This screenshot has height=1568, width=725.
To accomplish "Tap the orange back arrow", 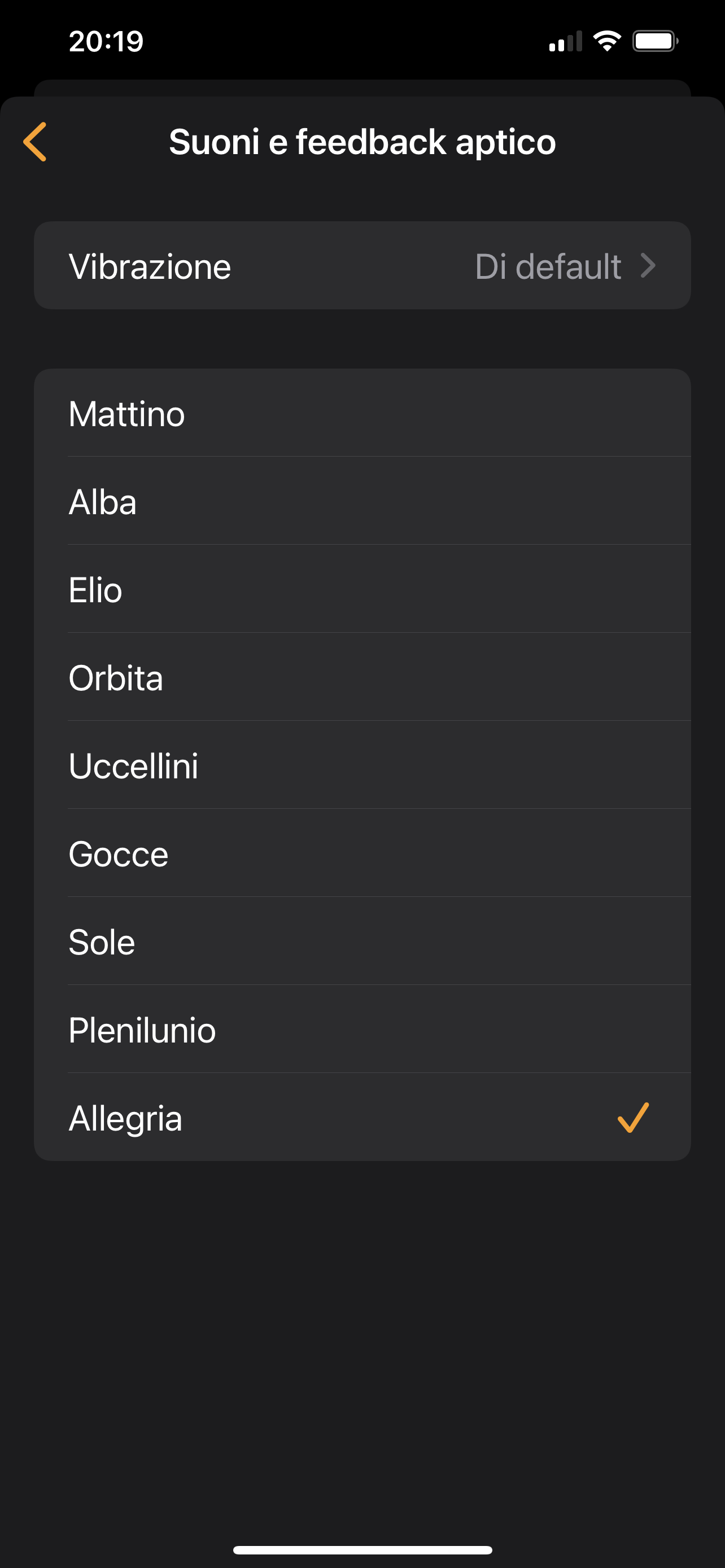I will 36,142.
